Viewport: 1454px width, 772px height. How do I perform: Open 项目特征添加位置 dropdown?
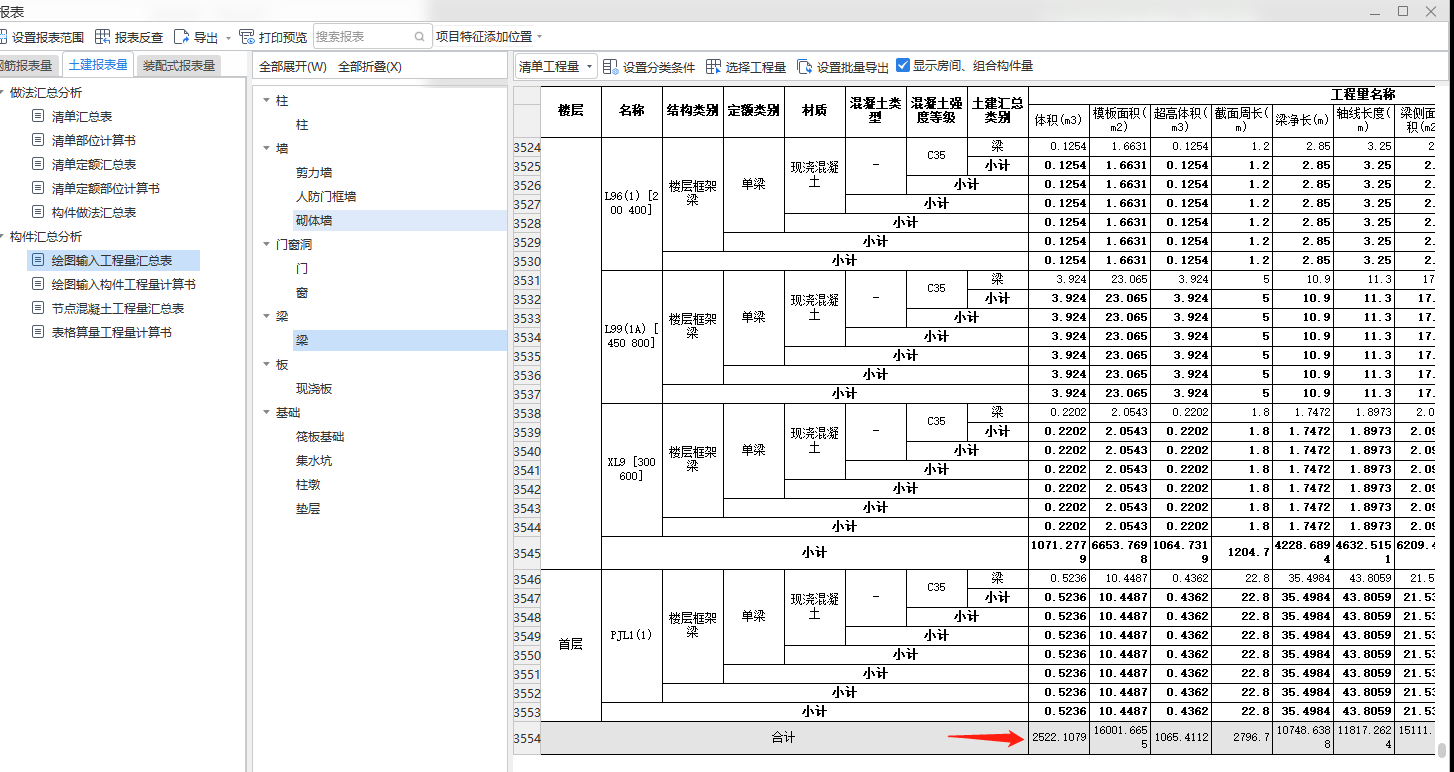pos(489,37)
